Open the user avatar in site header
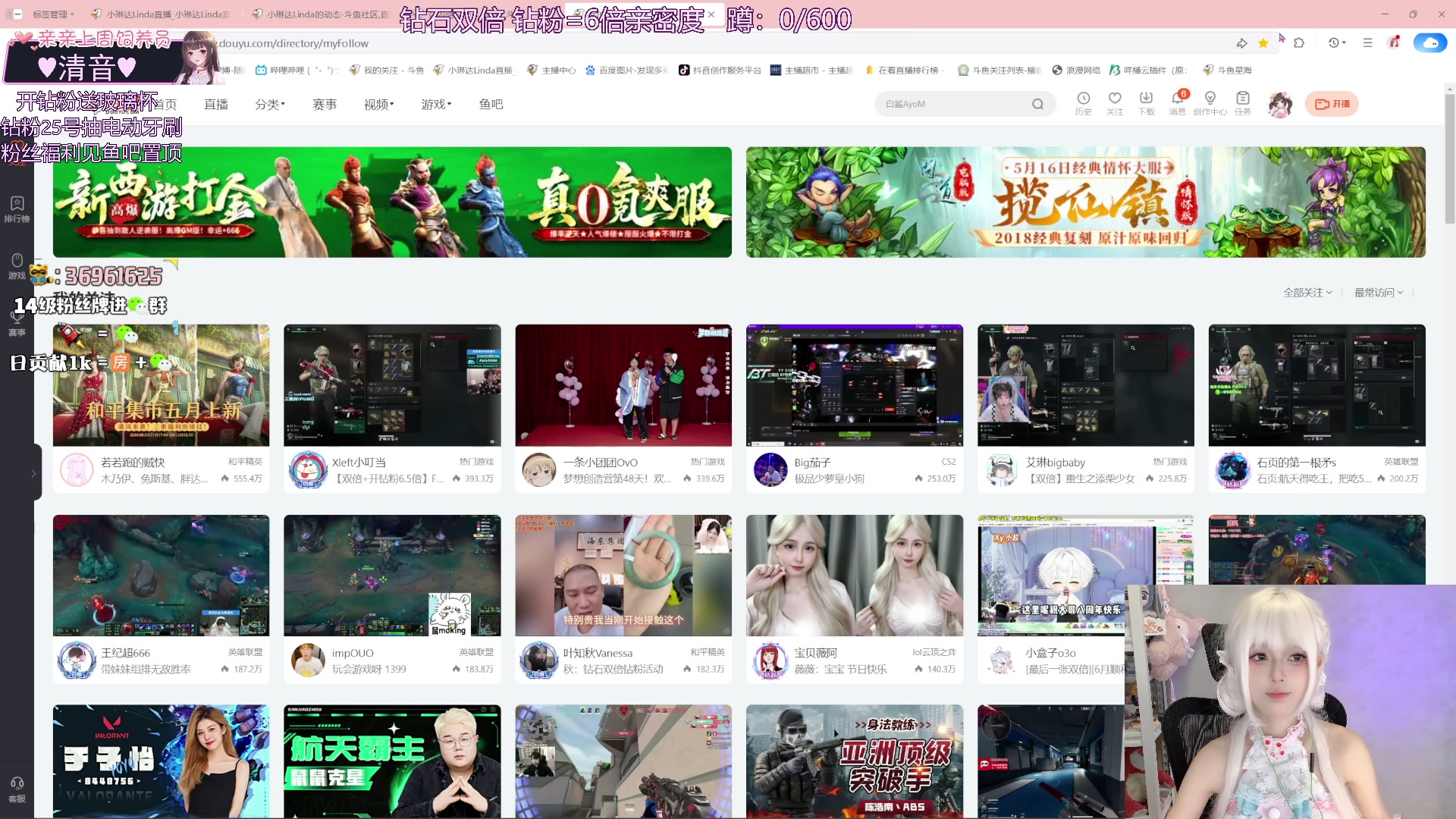Viewport: 1456px width, 819px height. (1281, 105)
